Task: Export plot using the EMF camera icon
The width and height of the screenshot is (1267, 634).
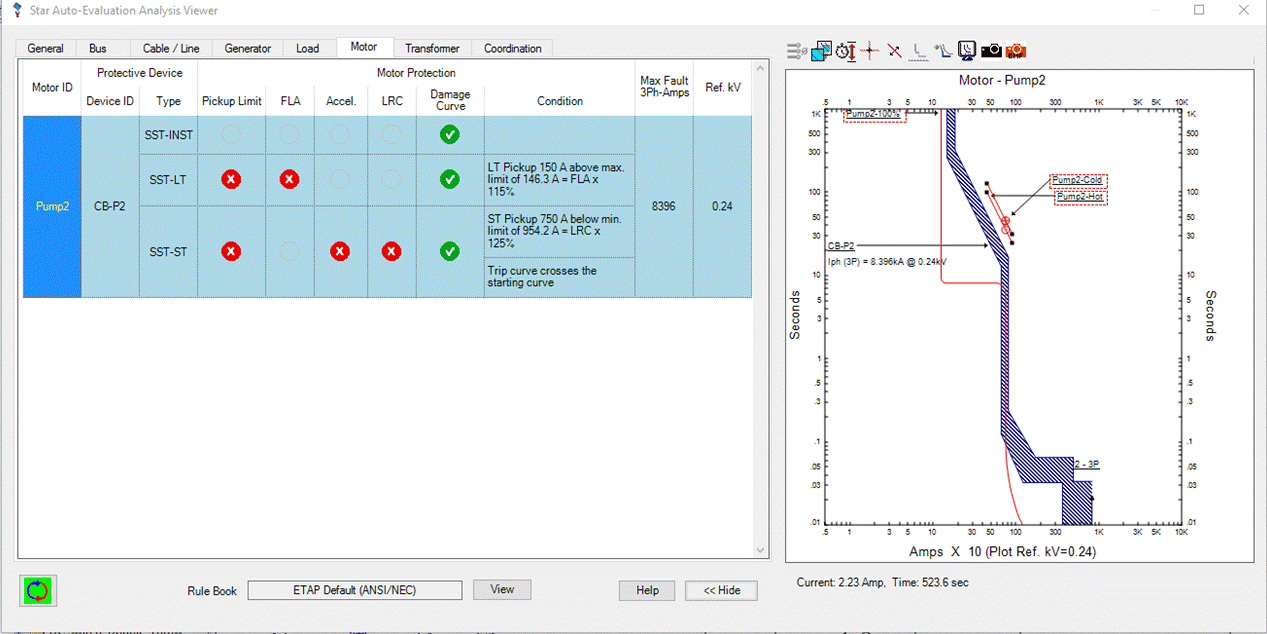Action: coord(1015,50)
